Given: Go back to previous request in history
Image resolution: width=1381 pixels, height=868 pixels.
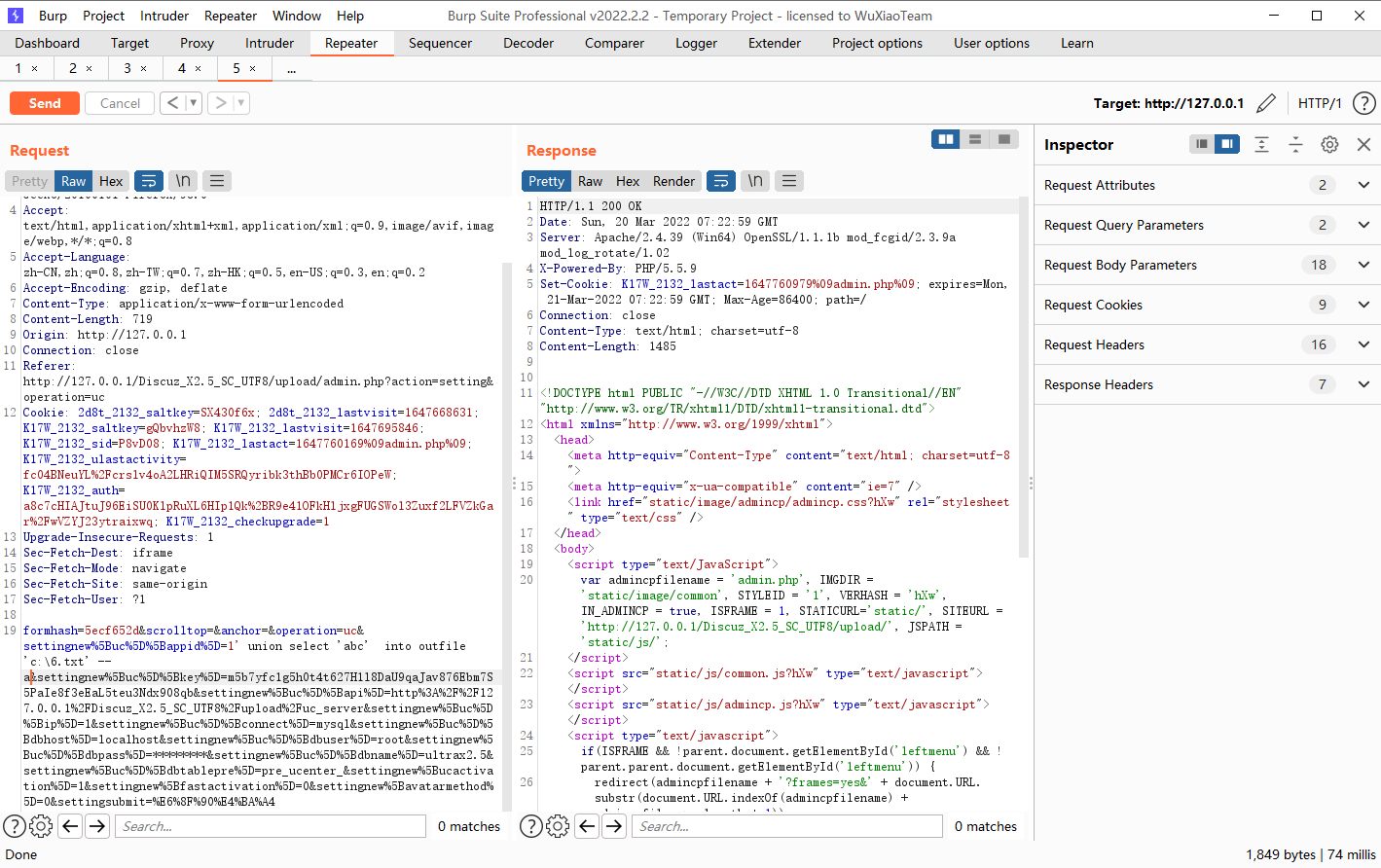Looking at the screenshot, I should click(172, 102).
